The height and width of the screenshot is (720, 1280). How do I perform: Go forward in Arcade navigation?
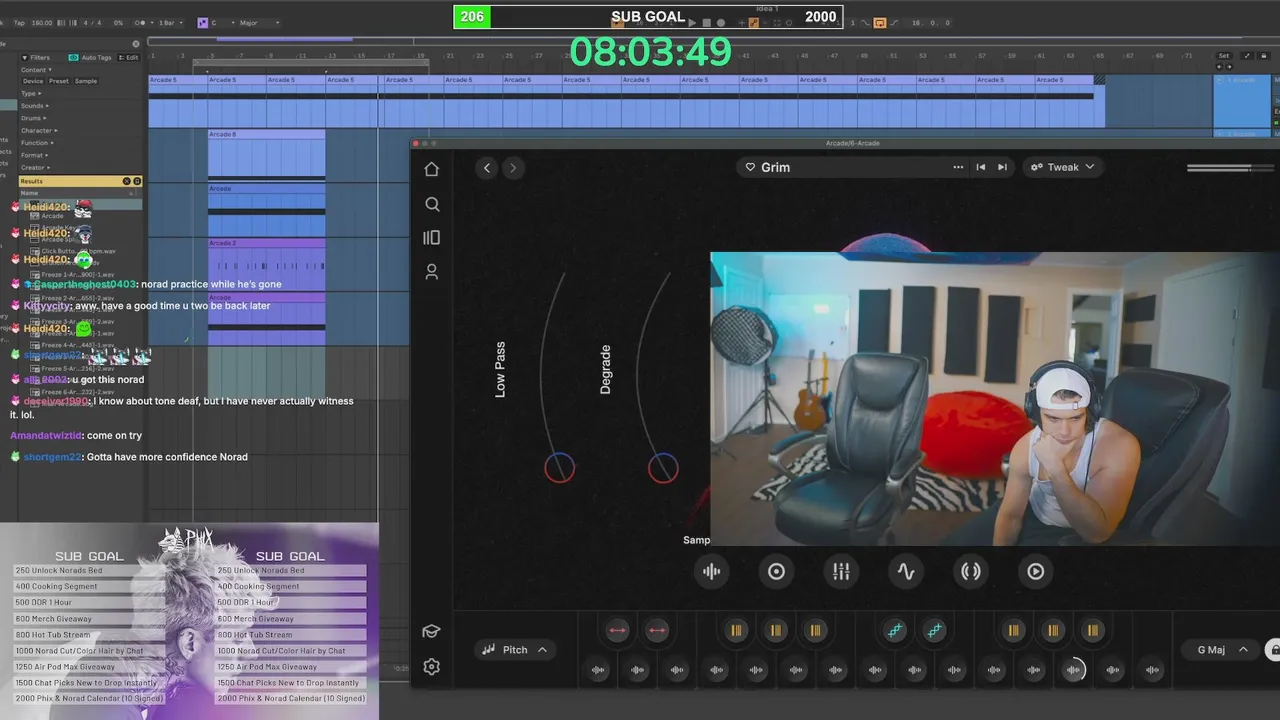(513, 168)
